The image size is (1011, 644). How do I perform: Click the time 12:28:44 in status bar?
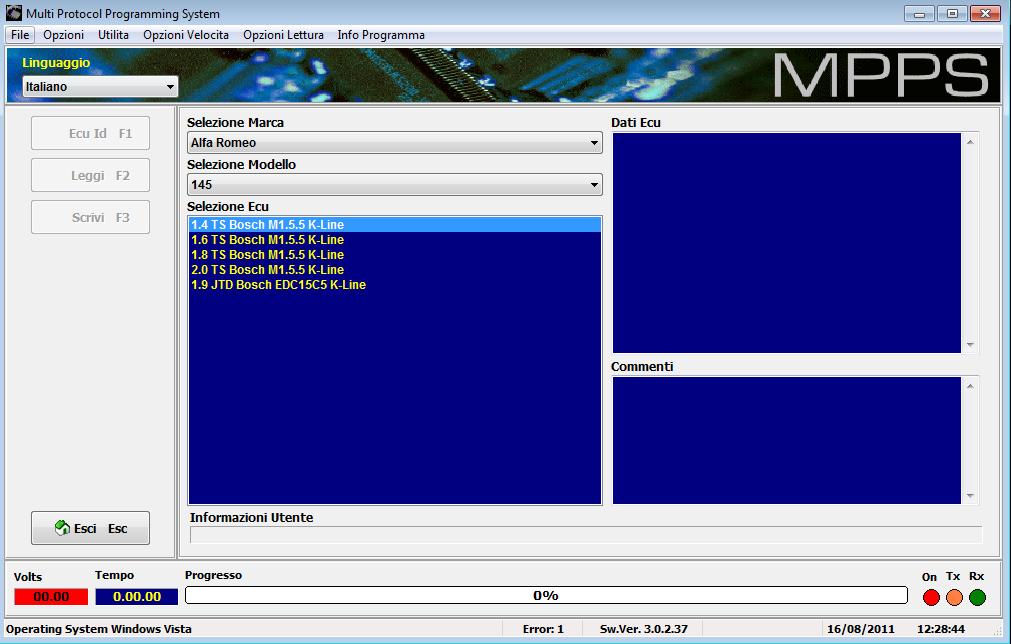point(941,629)
